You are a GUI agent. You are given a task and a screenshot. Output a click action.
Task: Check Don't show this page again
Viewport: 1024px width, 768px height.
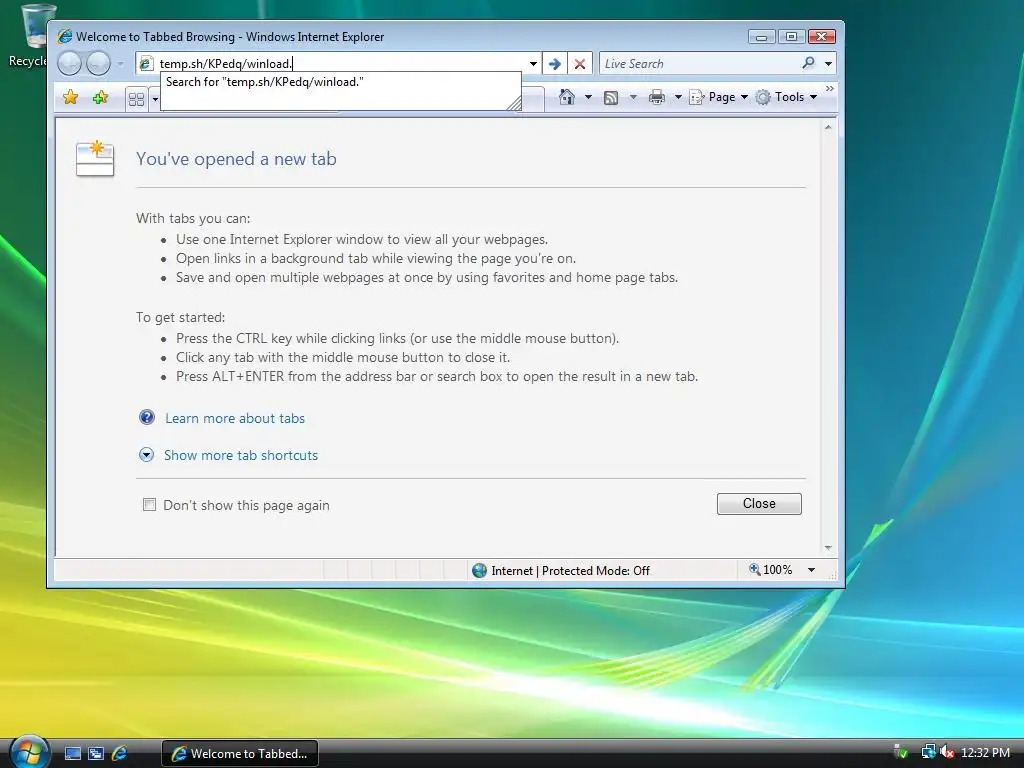pyautogui.click(x=150, y=505)
